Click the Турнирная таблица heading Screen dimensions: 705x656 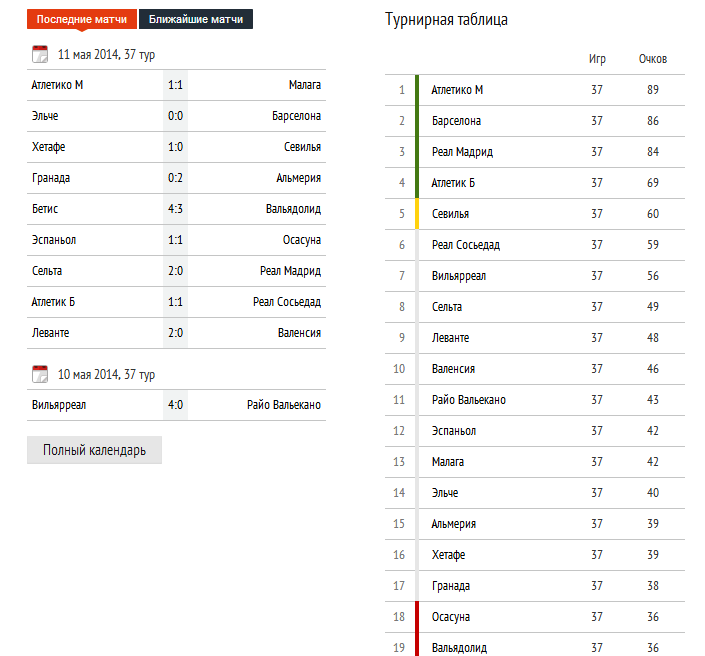point(446,20)
